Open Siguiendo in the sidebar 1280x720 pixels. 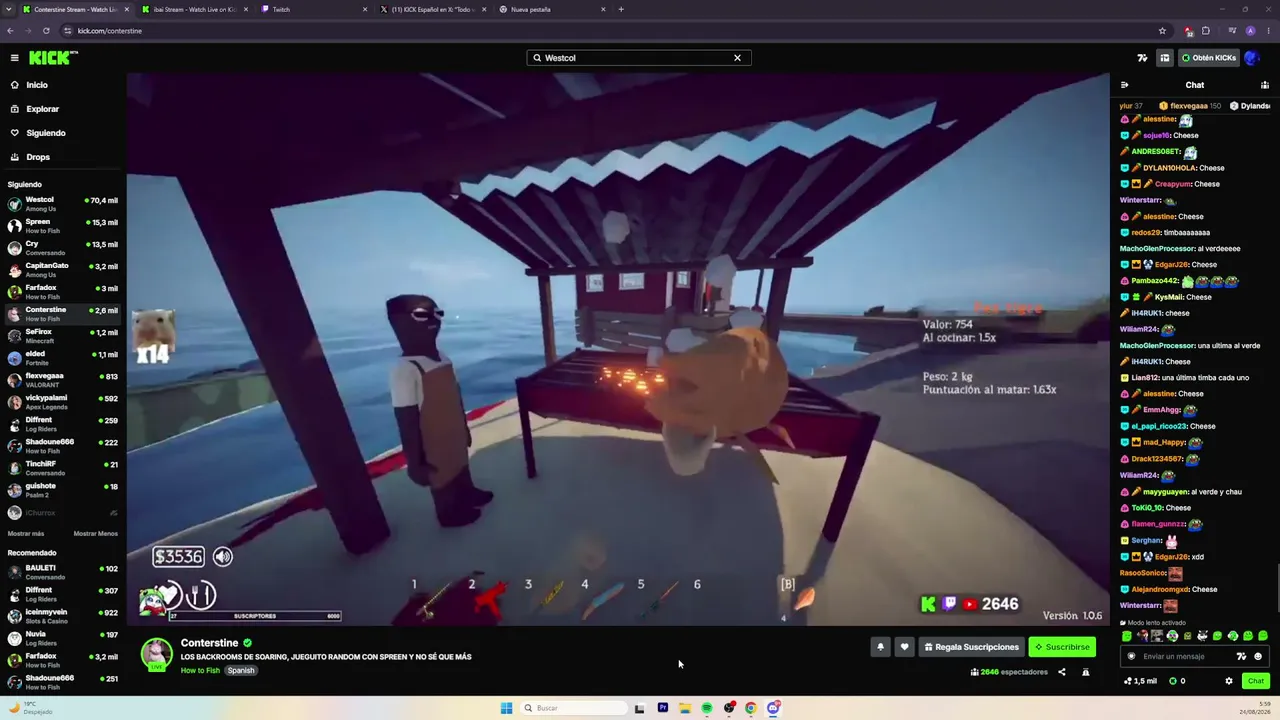tap(62, 133)
